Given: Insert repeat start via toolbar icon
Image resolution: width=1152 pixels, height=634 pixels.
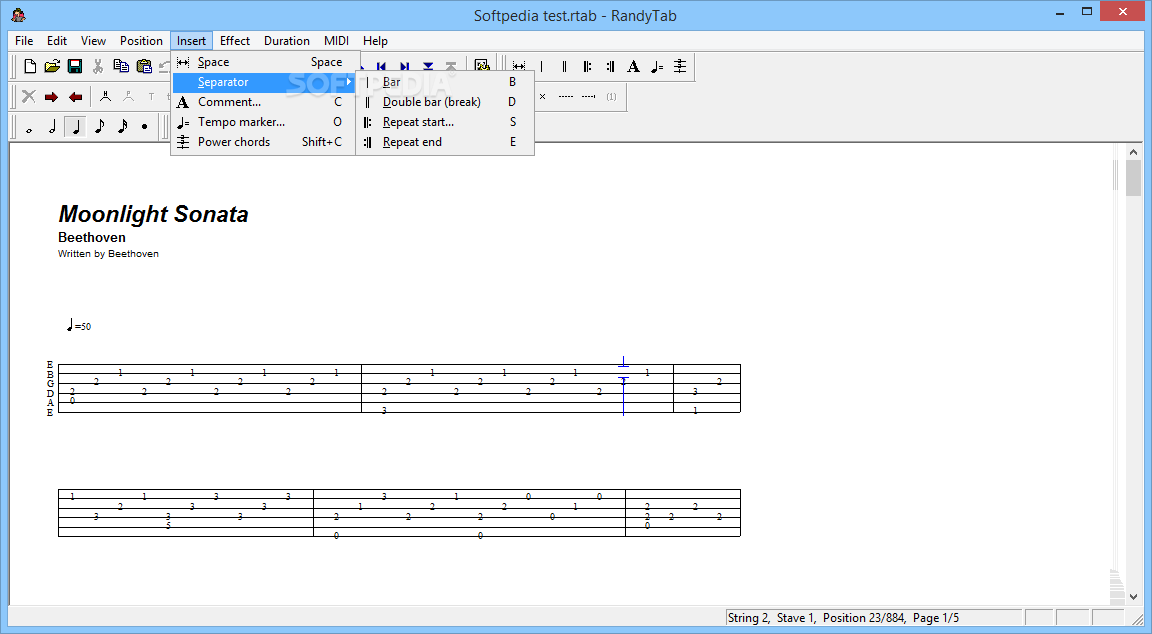Looking at the screenshot, I should point(587,66).
